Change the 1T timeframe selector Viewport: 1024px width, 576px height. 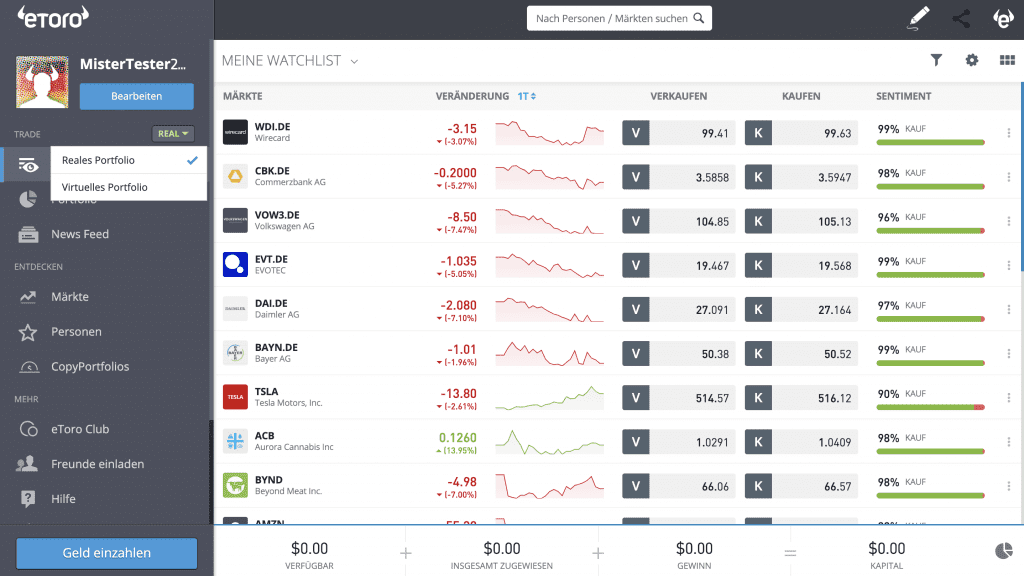pos(527,96)
